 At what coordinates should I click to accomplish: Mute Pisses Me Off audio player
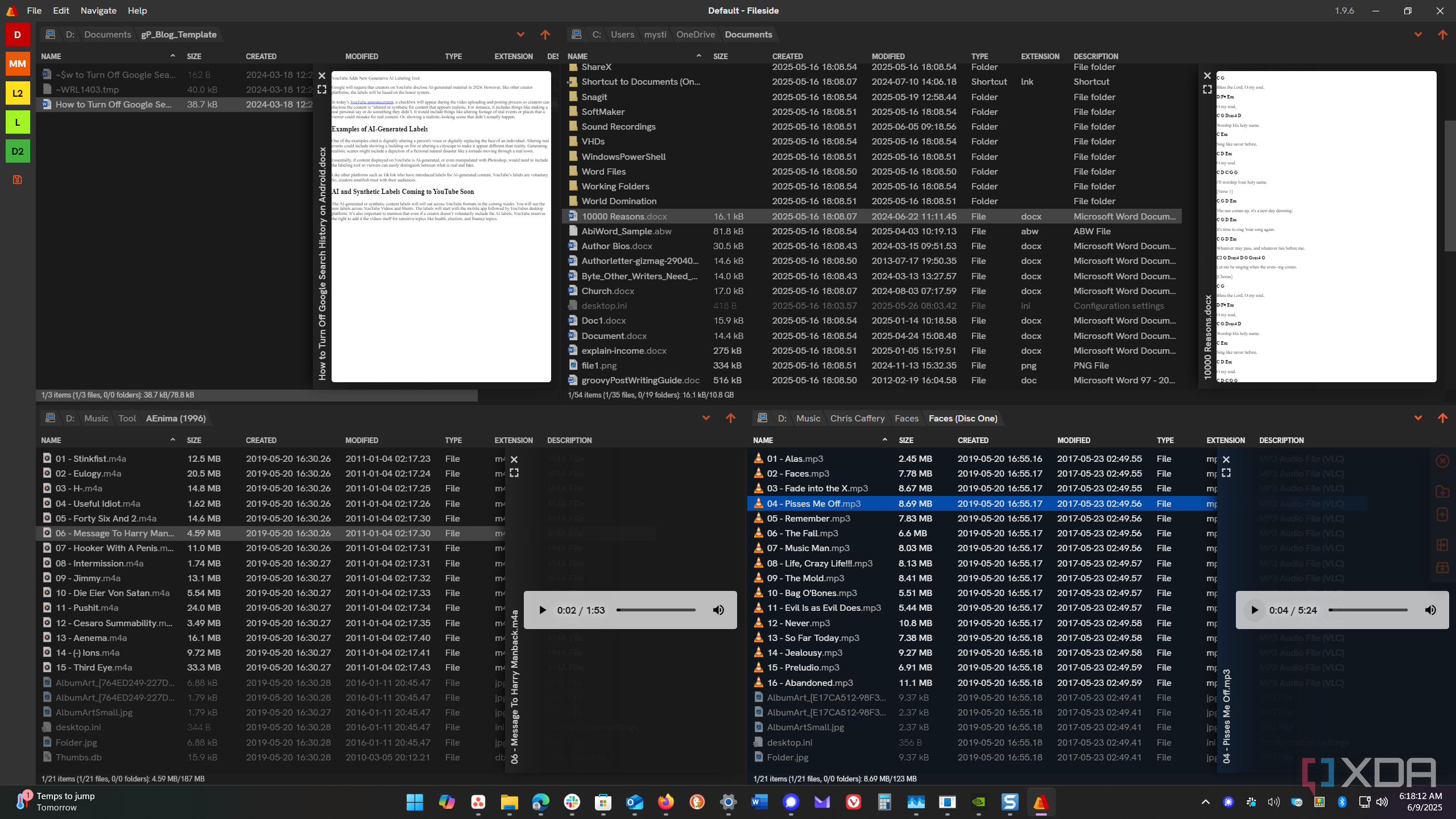(x=1430, y=610)
